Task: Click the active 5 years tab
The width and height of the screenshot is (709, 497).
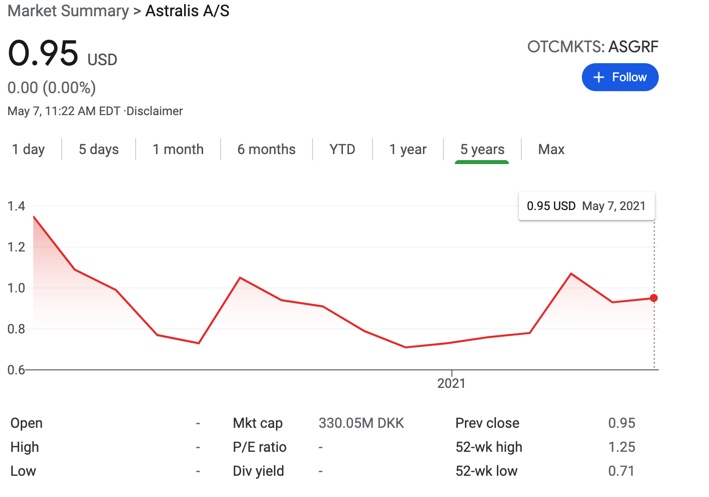Action: pos(482,149)
